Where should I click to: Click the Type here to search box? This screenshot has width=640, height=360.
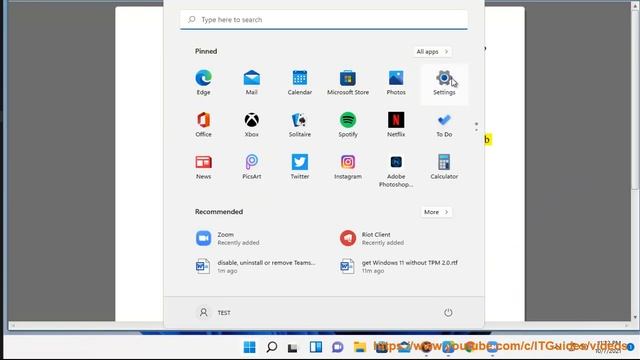324,20
